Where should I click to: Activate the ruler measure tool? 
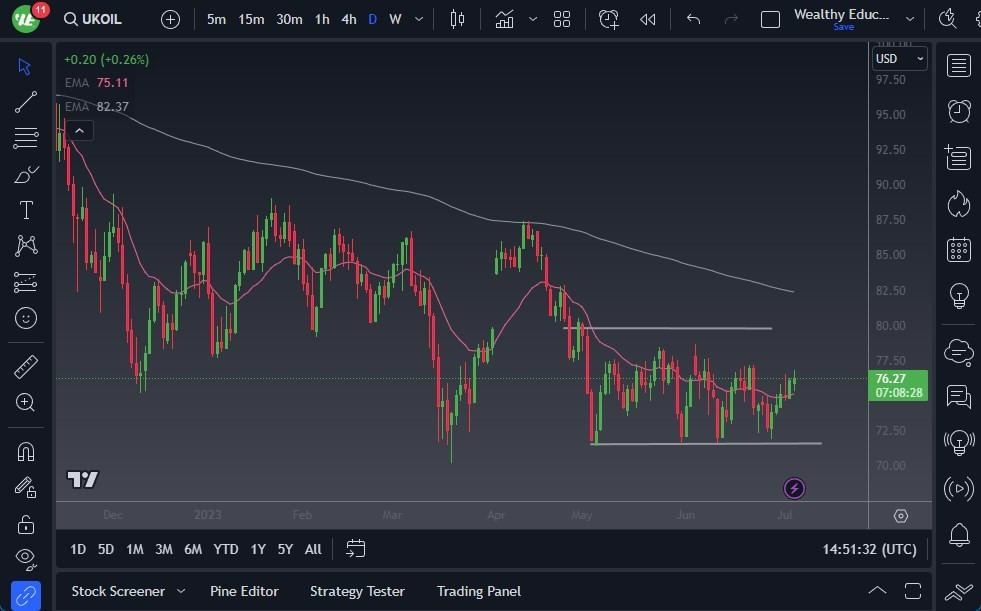click(26, 367)
